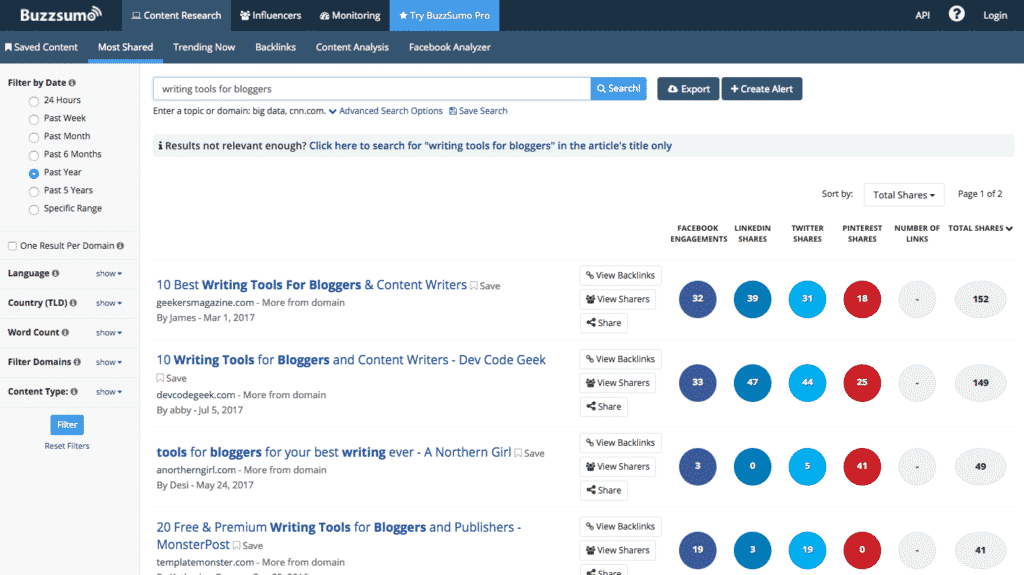Switch to Trending Now sub-tab
The height and width of the screenshot is (575, 1024).
(204, 47)
